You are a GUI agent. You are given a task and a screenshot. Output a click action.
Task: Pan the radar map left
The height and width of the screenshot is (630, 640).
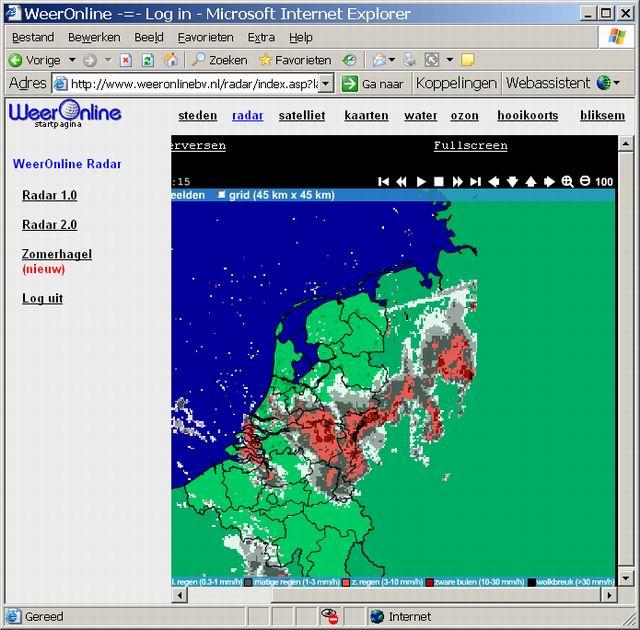(494, 182)
